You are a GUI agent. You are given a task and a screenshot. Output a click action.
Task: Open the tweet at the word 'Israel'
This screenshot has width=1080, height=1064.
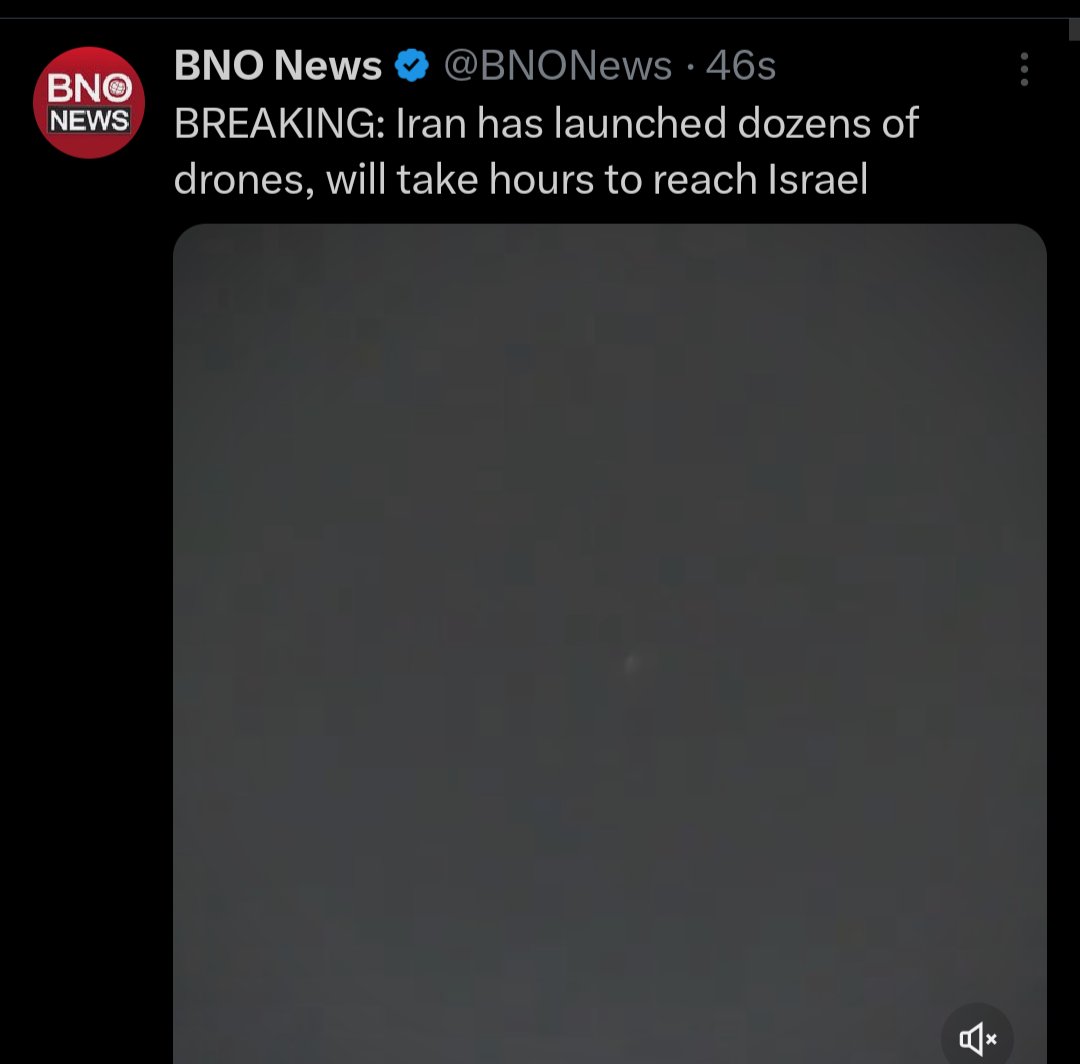tap(818, 179)
